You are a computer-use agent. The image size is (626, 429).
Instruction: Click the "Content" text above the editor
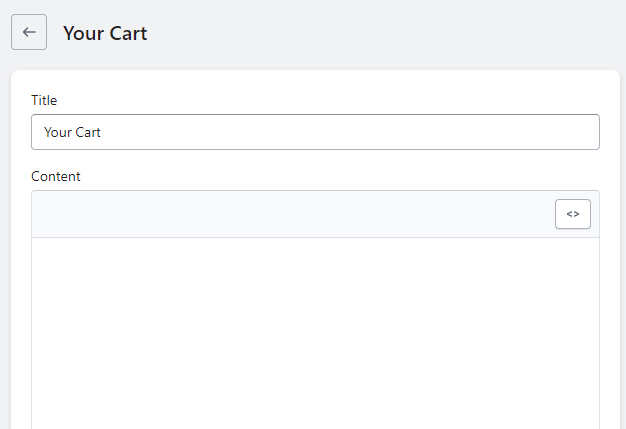pos(56,176)
